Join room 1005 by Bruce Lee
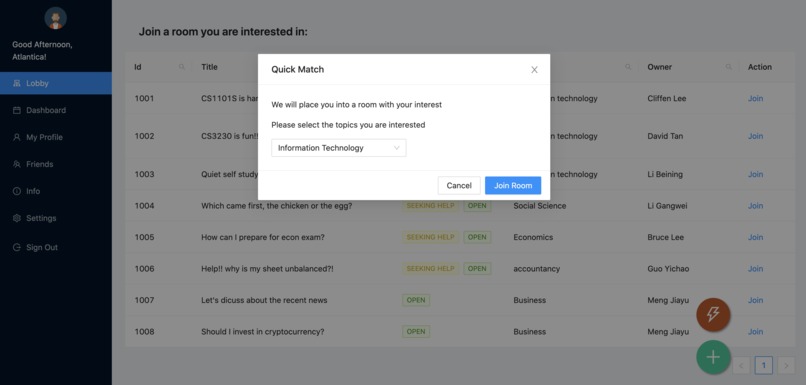 [755, 237]
